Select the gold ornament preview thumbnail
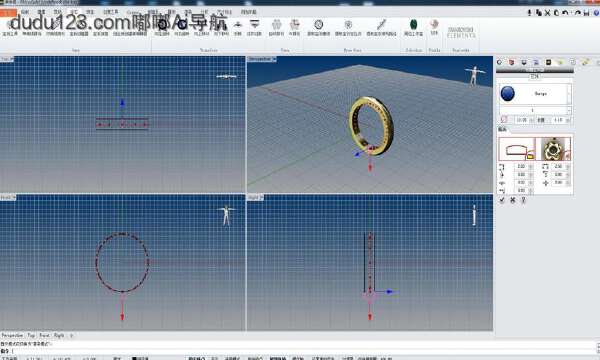600x360 pixels. click(553, 149)
